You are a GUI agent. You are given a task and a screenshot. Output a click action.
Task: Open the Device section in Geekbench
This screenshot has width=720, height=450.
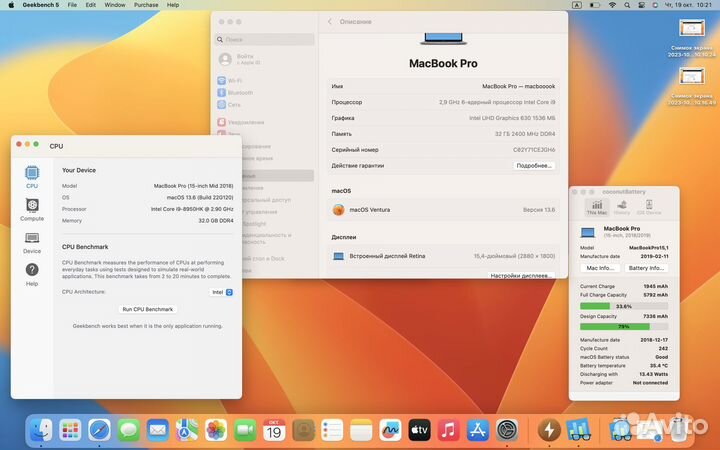click(32, 242)
